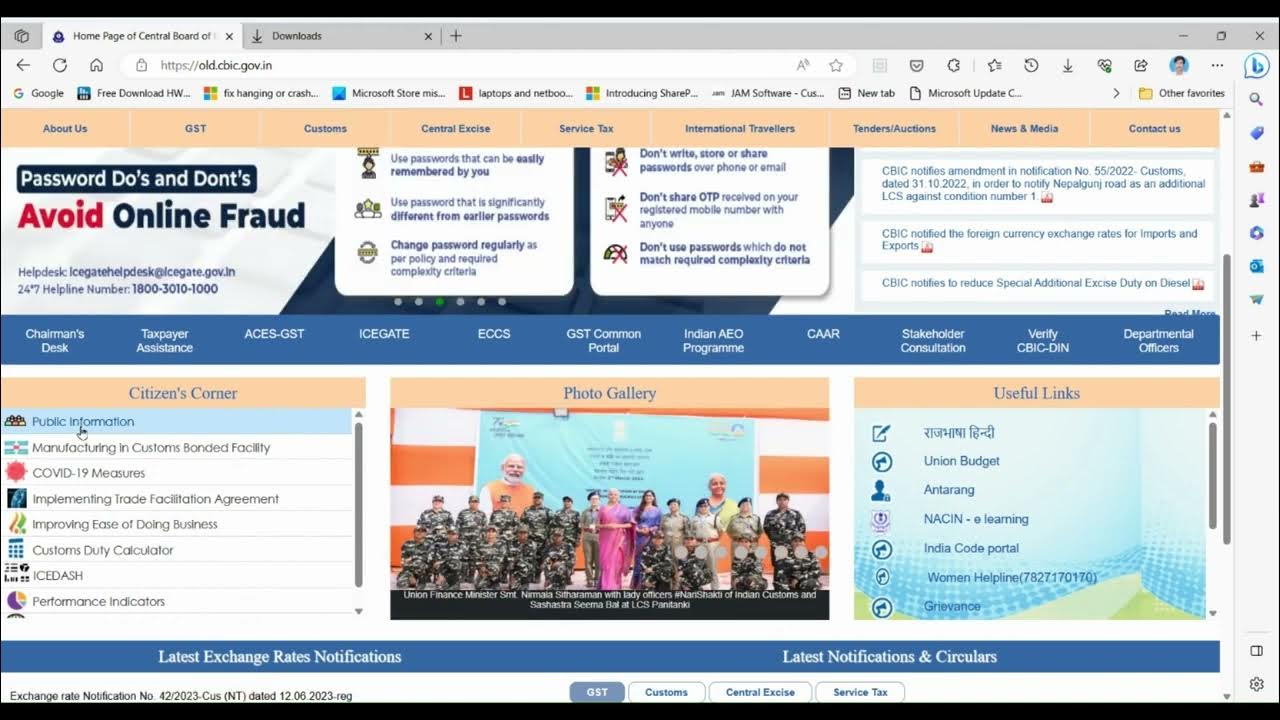Open browser history icon

coord(1031,65)
